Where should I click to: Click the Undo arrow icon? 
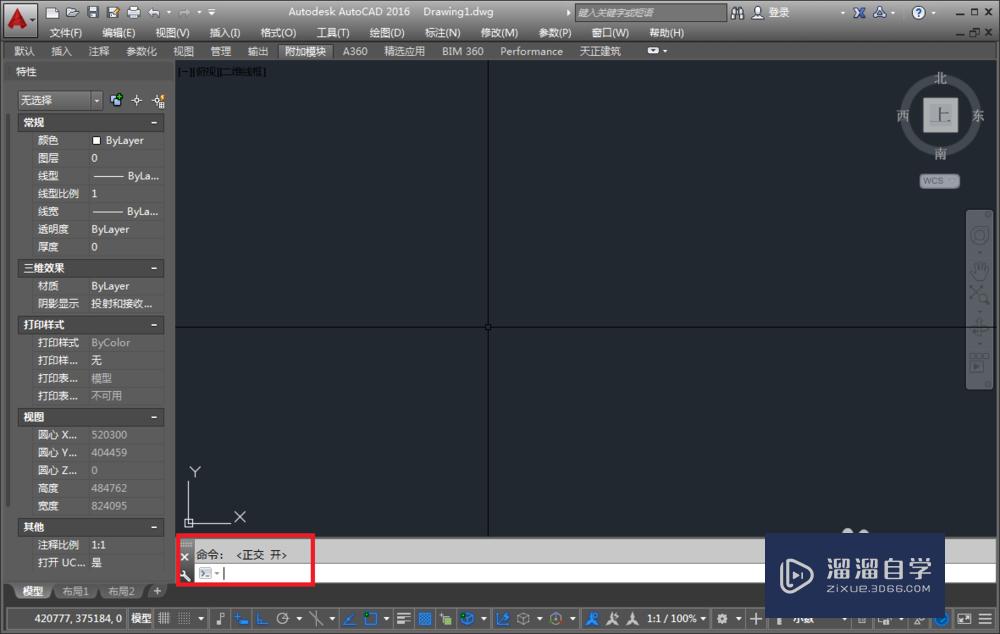click(154, 11)
